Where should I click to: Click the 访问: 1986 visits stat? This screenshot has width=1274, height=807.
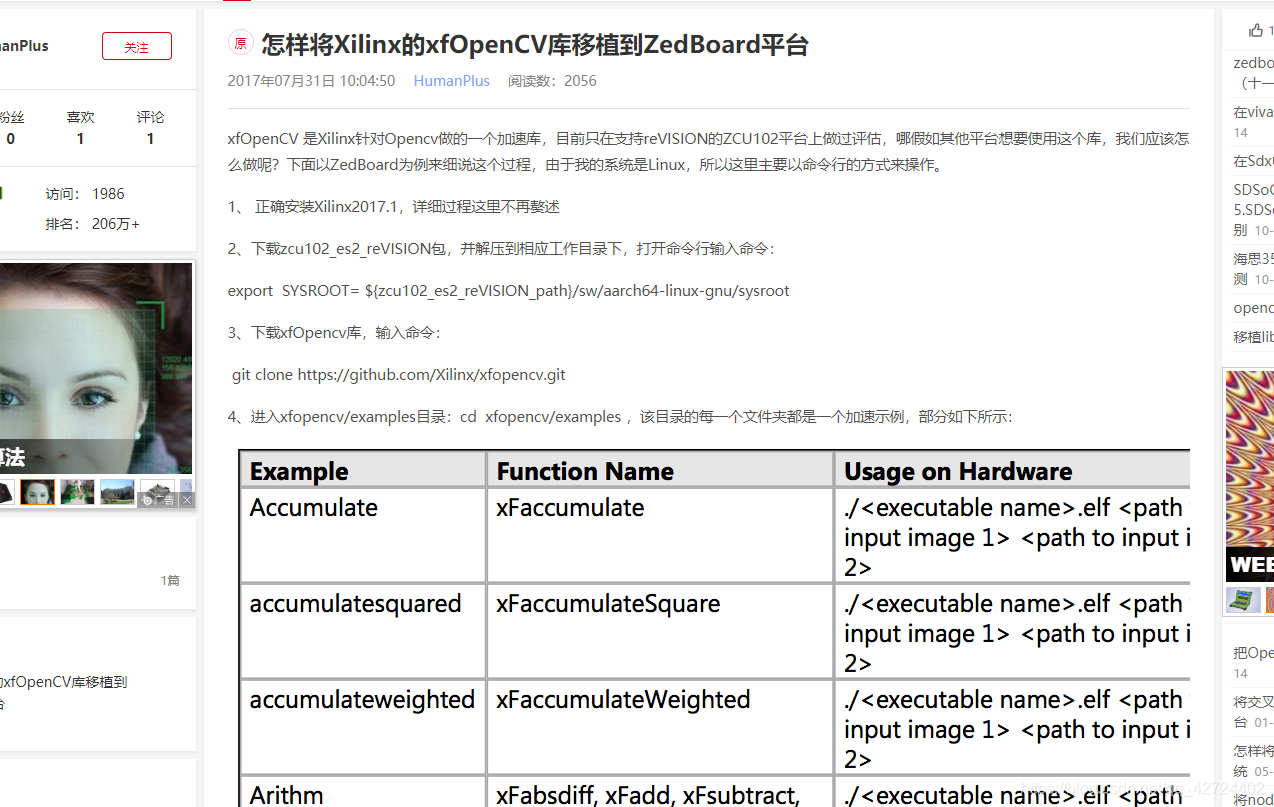(x=85, y=194)
